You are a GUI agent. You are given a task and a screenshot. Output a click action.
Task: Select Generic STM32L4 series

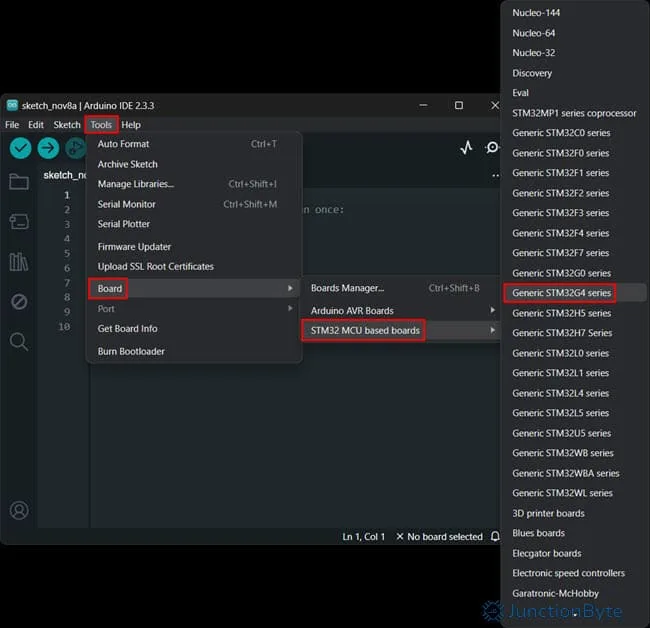575,393
